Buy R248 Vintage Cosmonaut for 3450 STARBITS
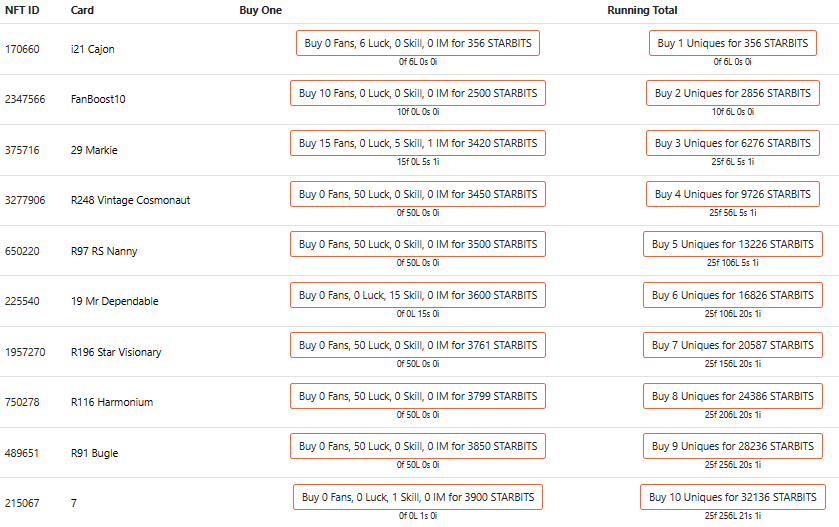 418,194
